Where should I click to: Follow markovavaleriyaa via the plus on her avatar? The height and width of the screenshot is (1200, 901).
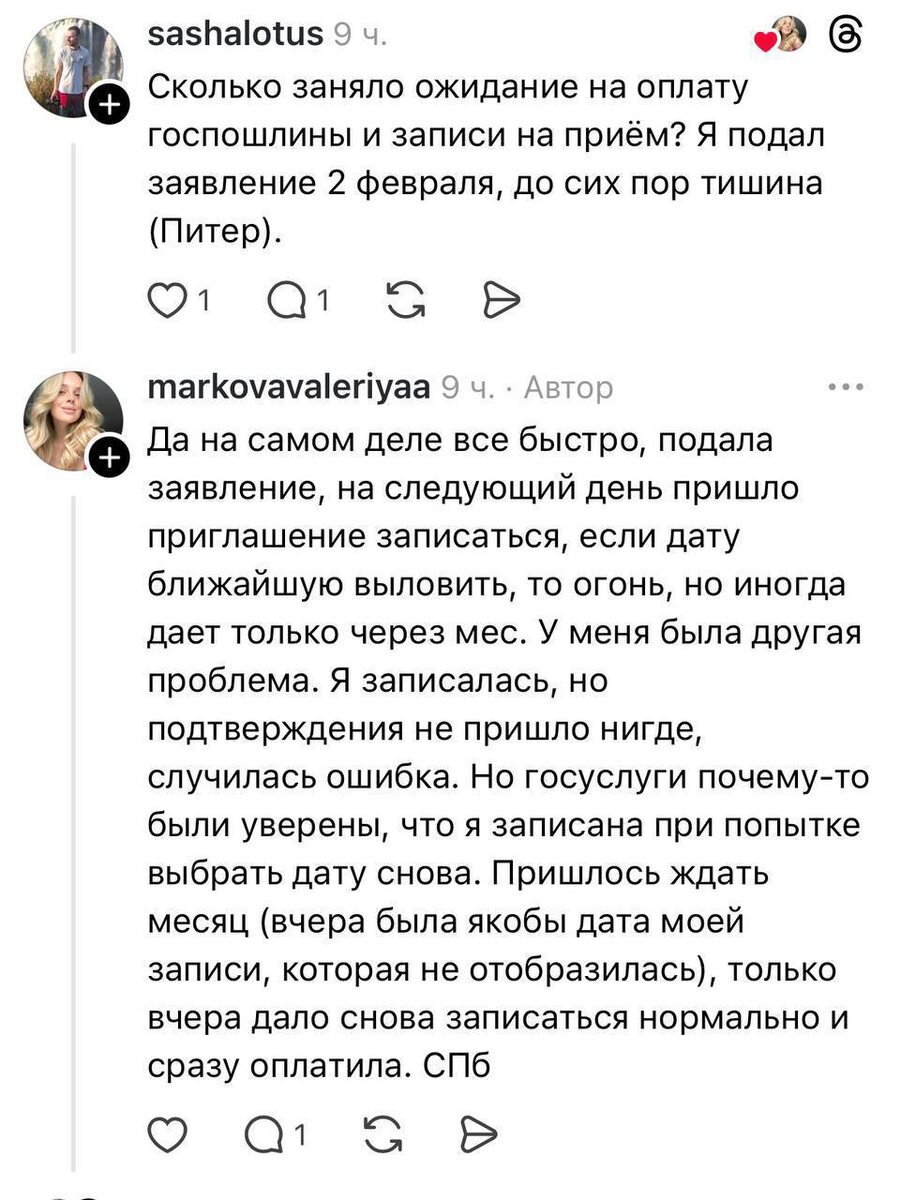(x=110, y=455)
